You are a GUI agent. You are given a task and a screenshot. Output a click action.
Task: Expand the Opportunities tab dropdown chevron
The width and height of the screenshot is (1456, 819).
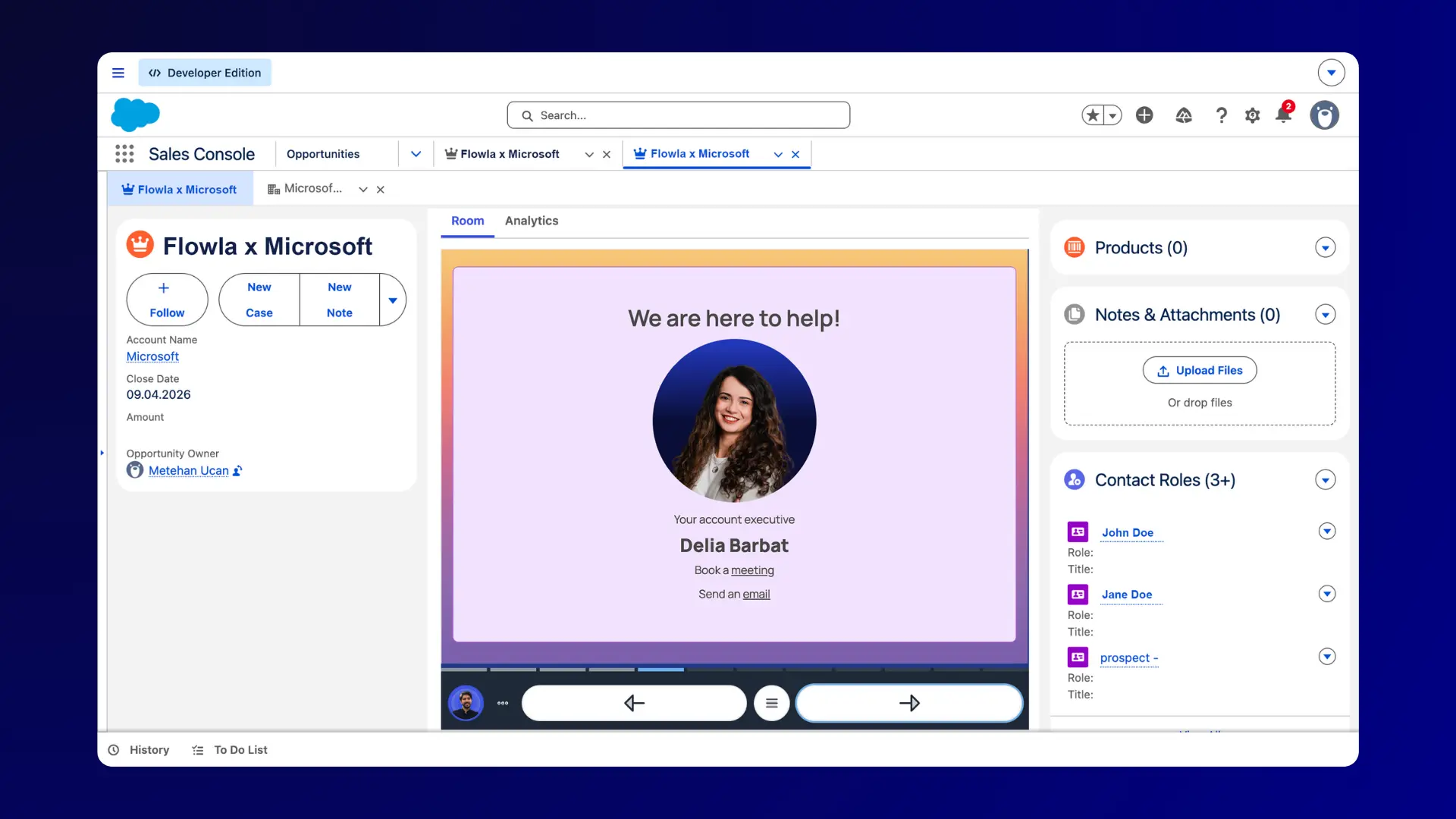point(416,153)
